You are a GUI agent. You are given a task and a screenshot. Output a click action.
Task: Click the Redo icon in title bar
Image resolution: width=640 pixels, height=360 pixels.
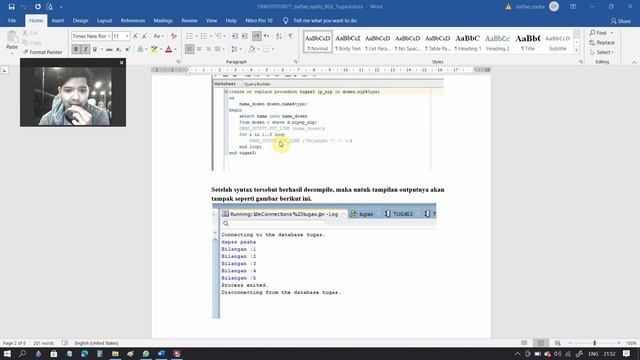pos(38,7)
